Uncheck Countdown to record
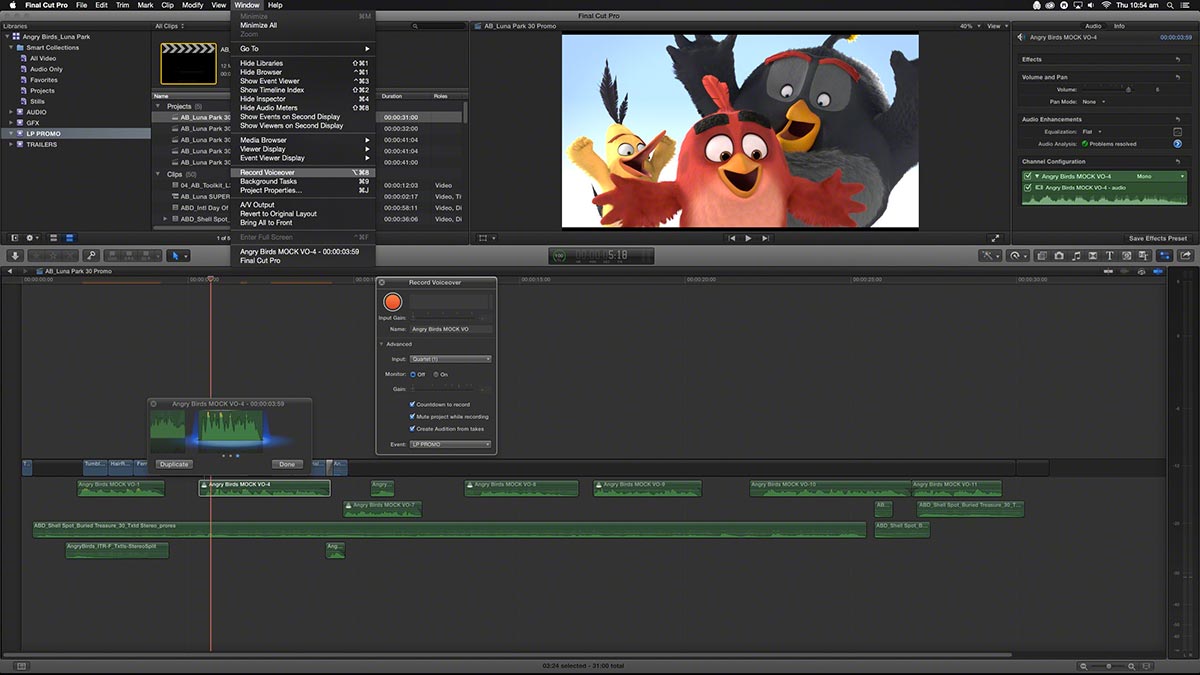 point(412,404)
